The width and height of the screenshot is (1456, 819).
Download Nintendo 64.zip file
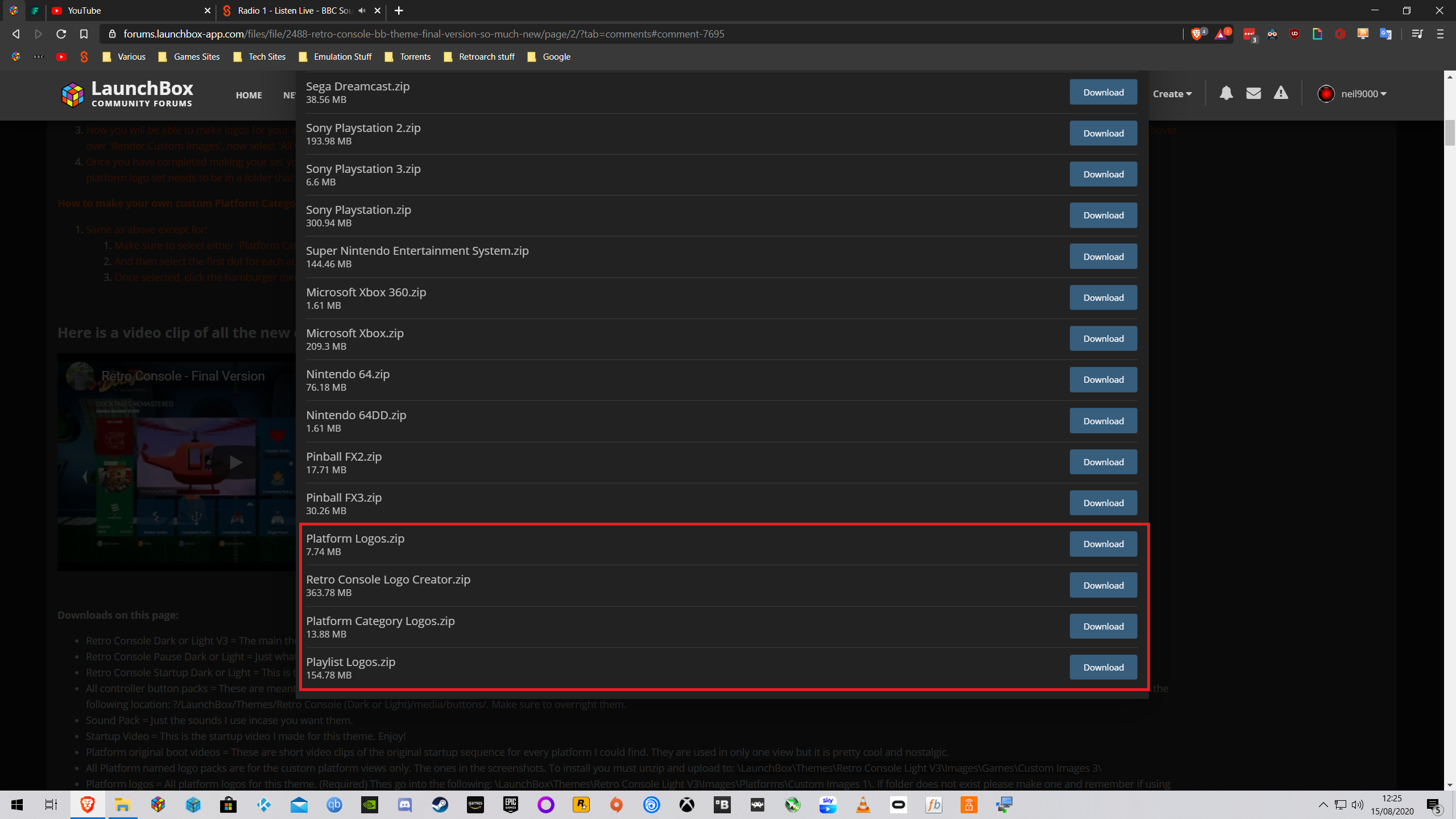coord(1103,379)
